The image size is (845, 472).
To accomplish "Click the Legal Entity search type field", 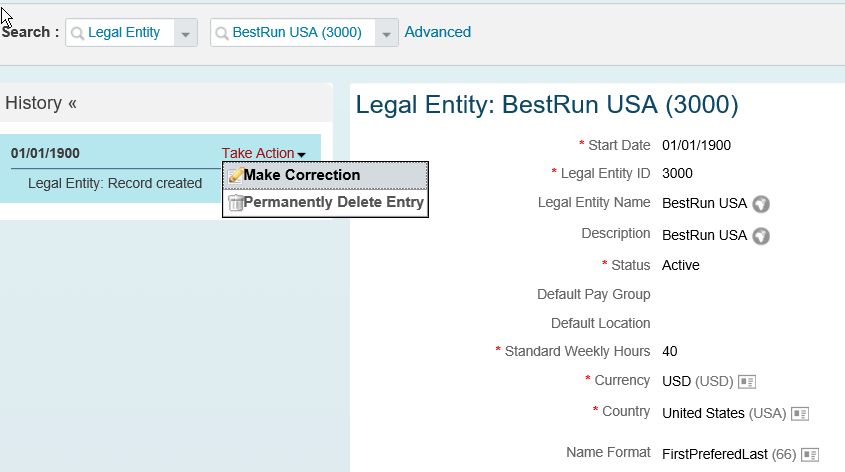I will 131,33.
